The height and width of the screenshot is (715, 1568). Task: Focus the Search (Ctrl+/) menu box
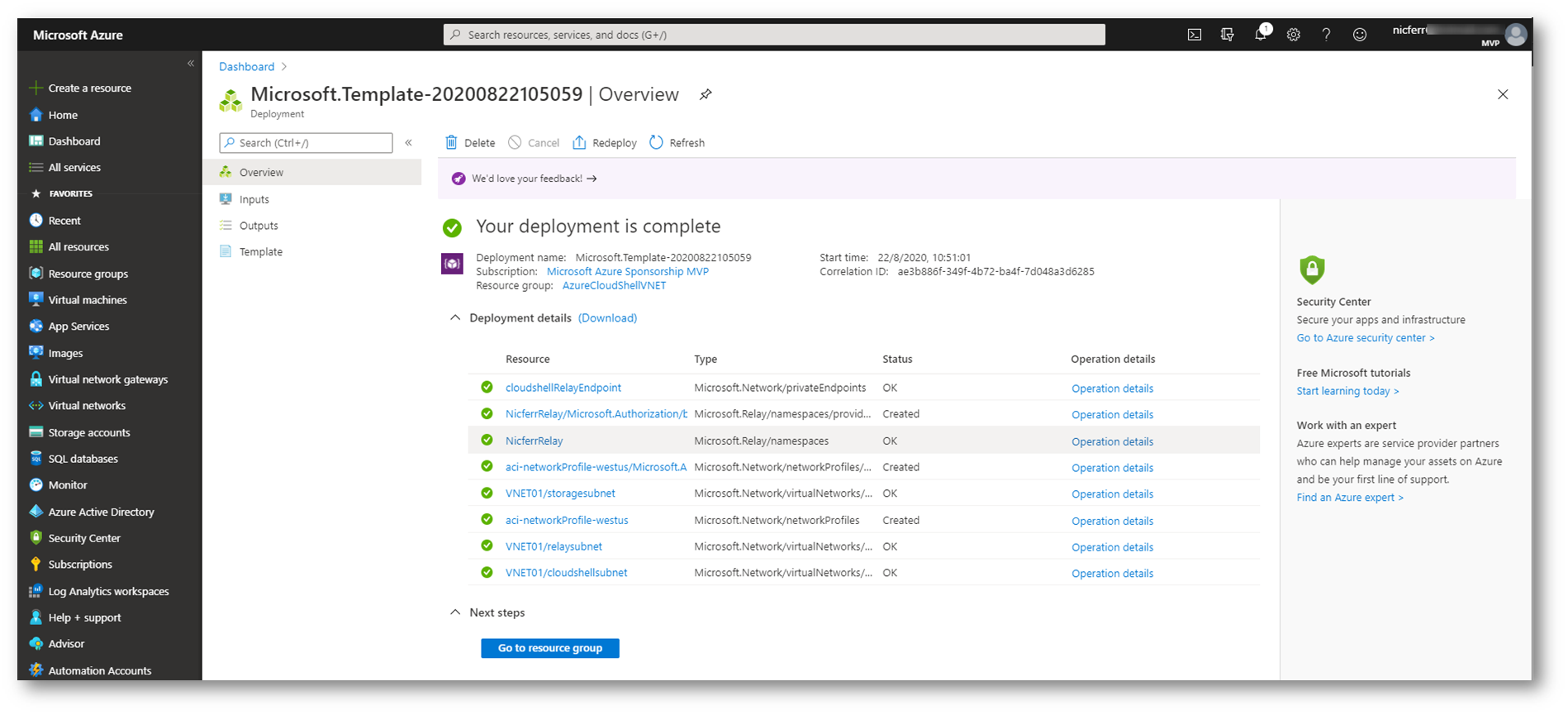[306, 143]
